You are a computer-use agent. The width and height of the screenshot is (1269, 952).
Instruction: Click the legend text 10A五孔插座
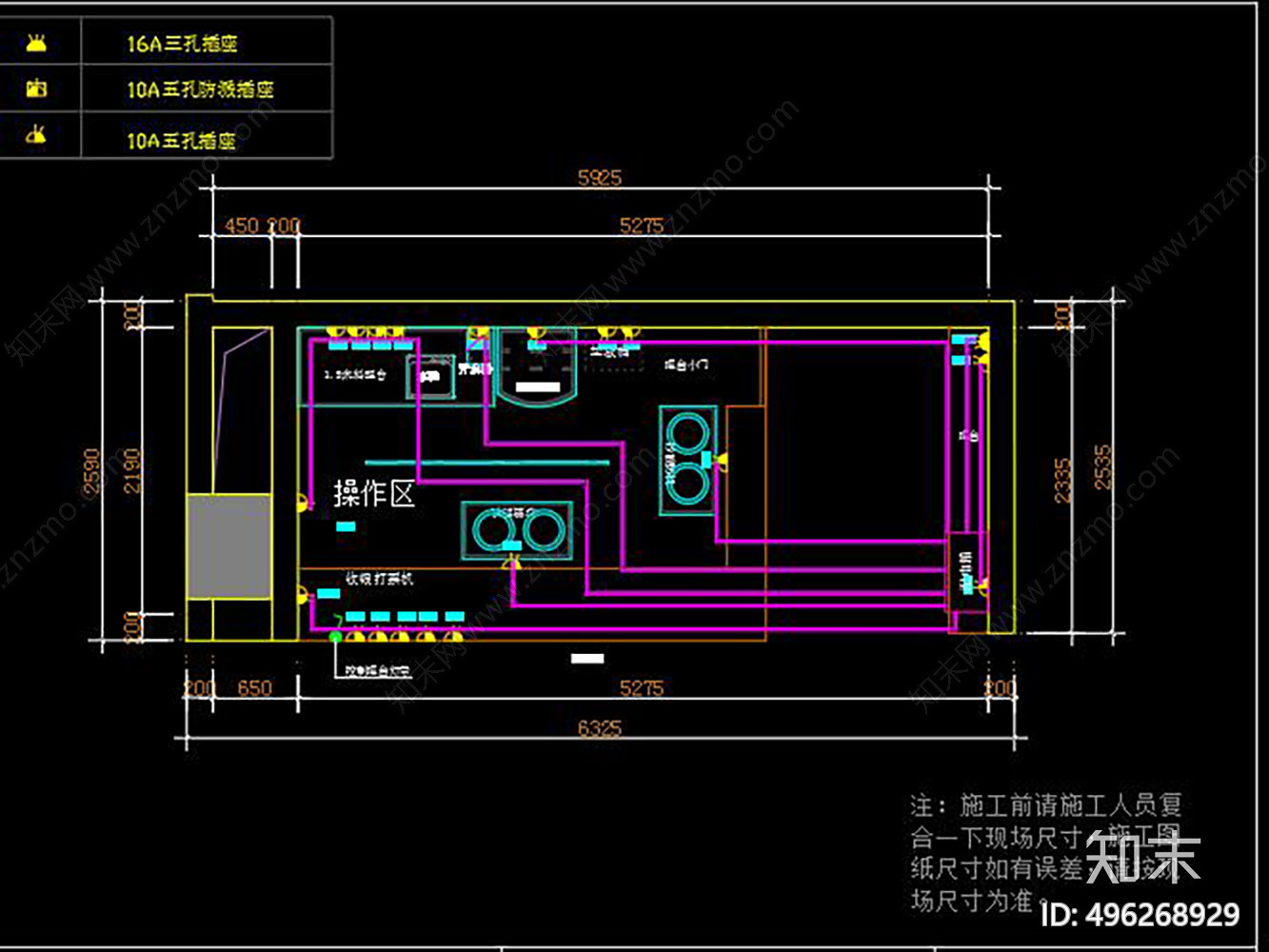coord(181,140)
